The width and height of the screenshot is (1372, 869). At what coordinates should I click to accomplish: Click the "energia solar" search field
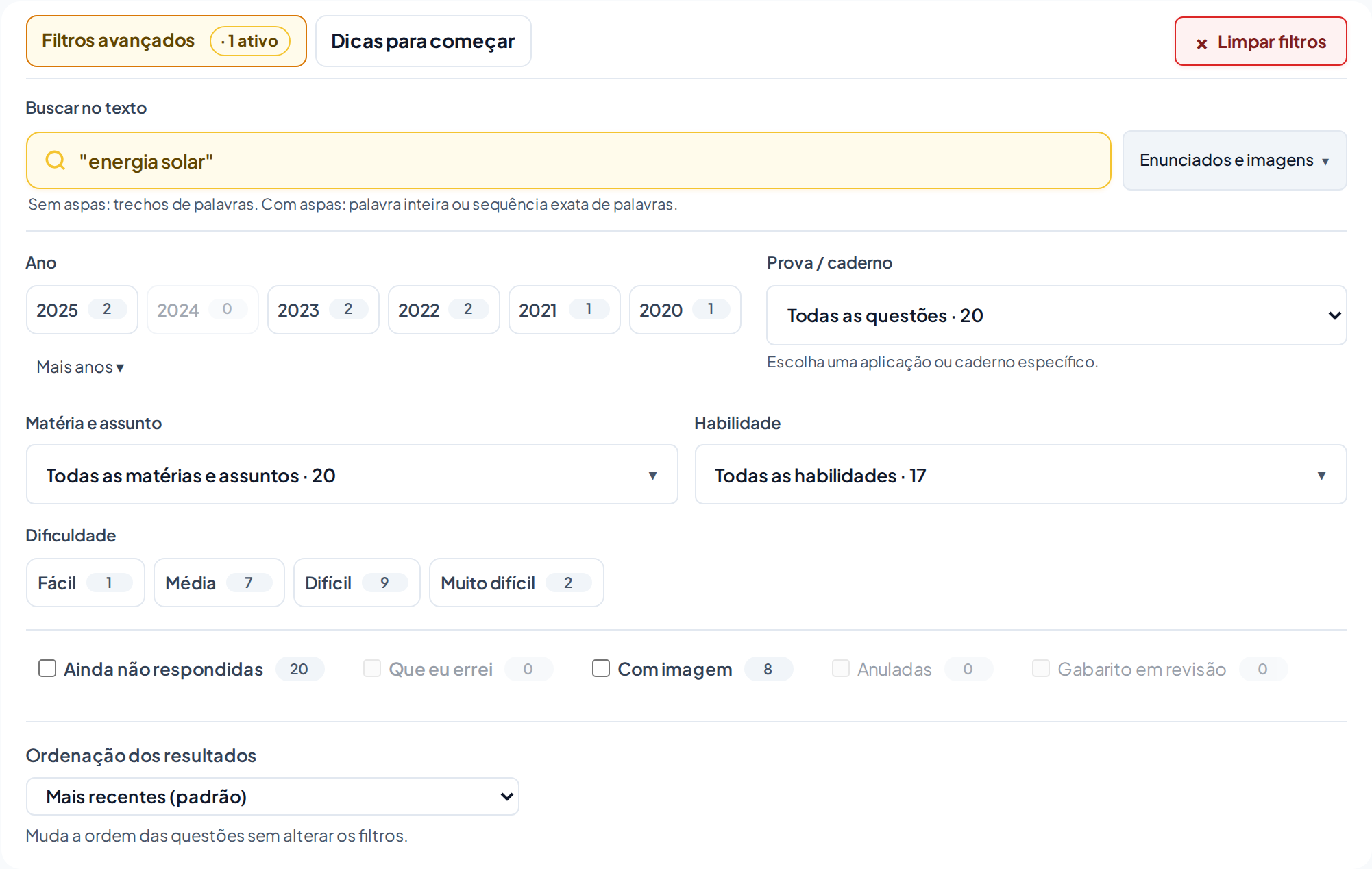pyautogui.click(x=568, y=160)
